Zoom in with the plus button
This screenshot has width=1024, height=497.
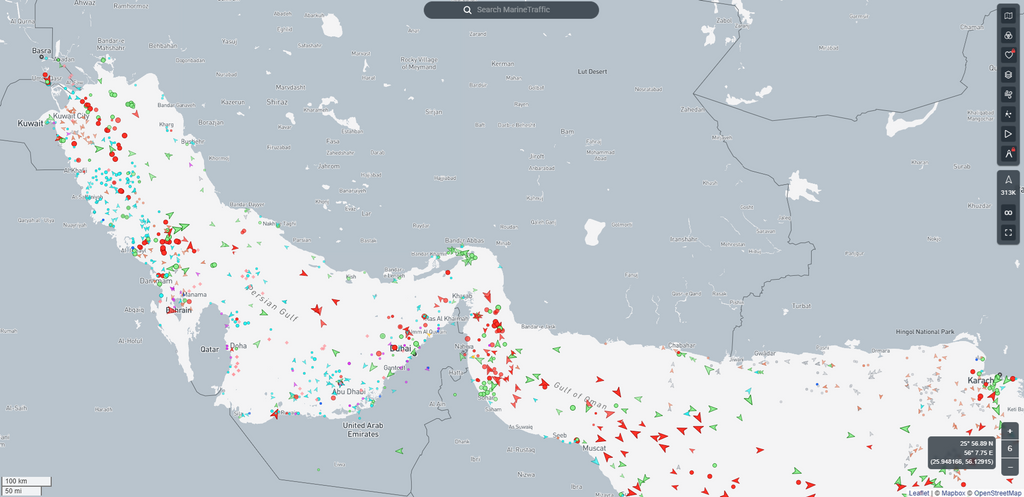(1010, 432)
